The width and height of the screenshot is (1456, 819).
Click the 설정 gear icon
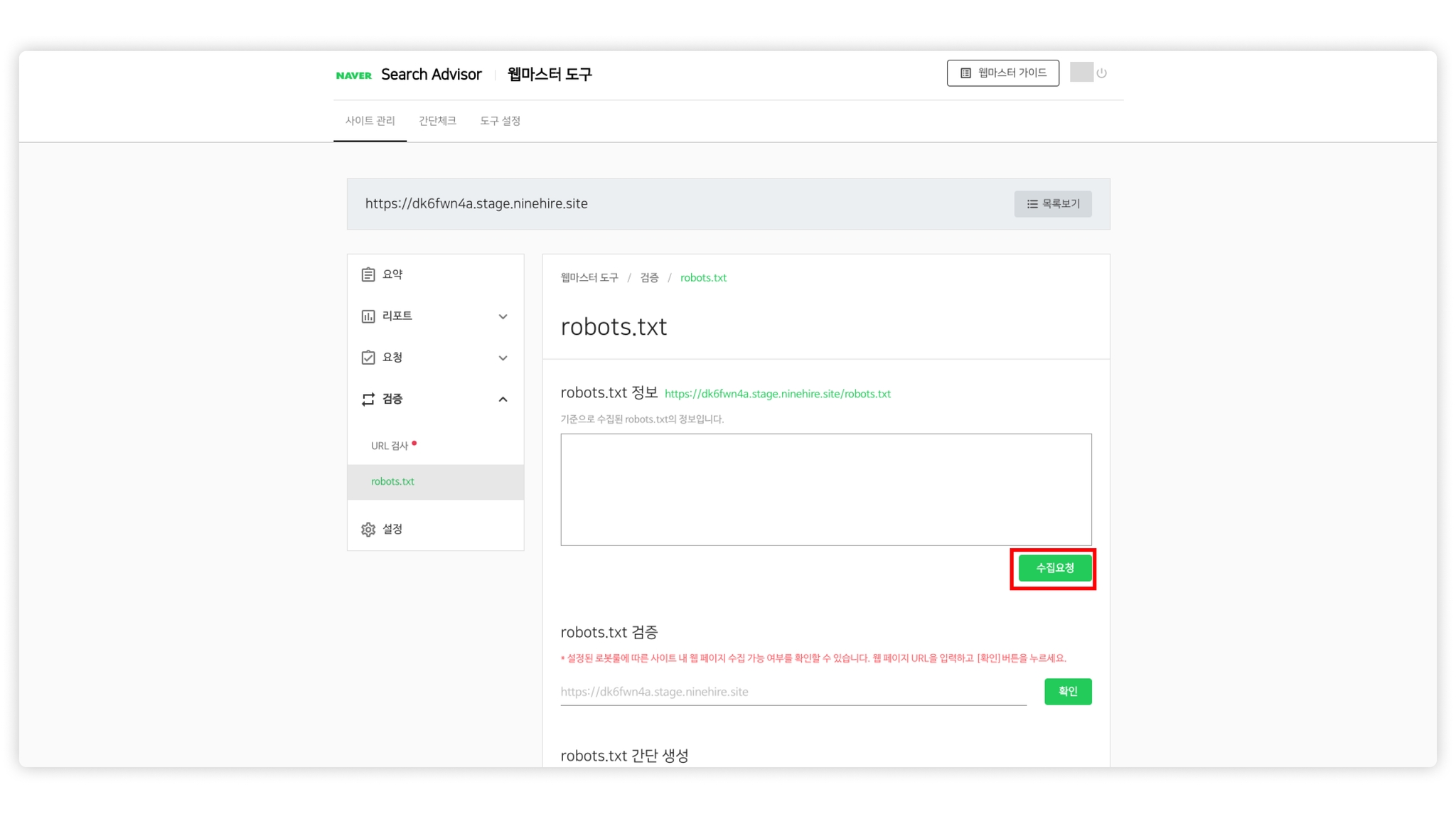[368, 530]
